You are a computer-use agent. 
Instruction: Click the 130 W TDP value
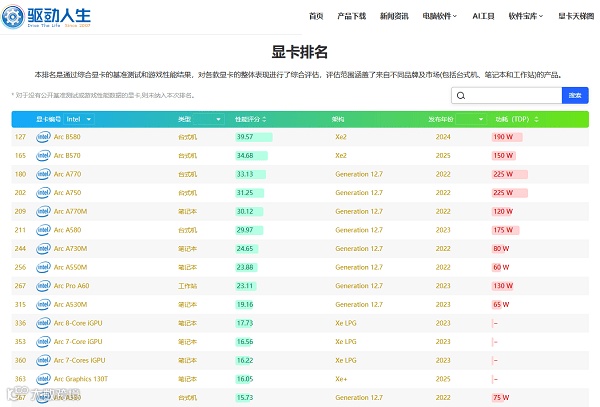tap(503, 286)
